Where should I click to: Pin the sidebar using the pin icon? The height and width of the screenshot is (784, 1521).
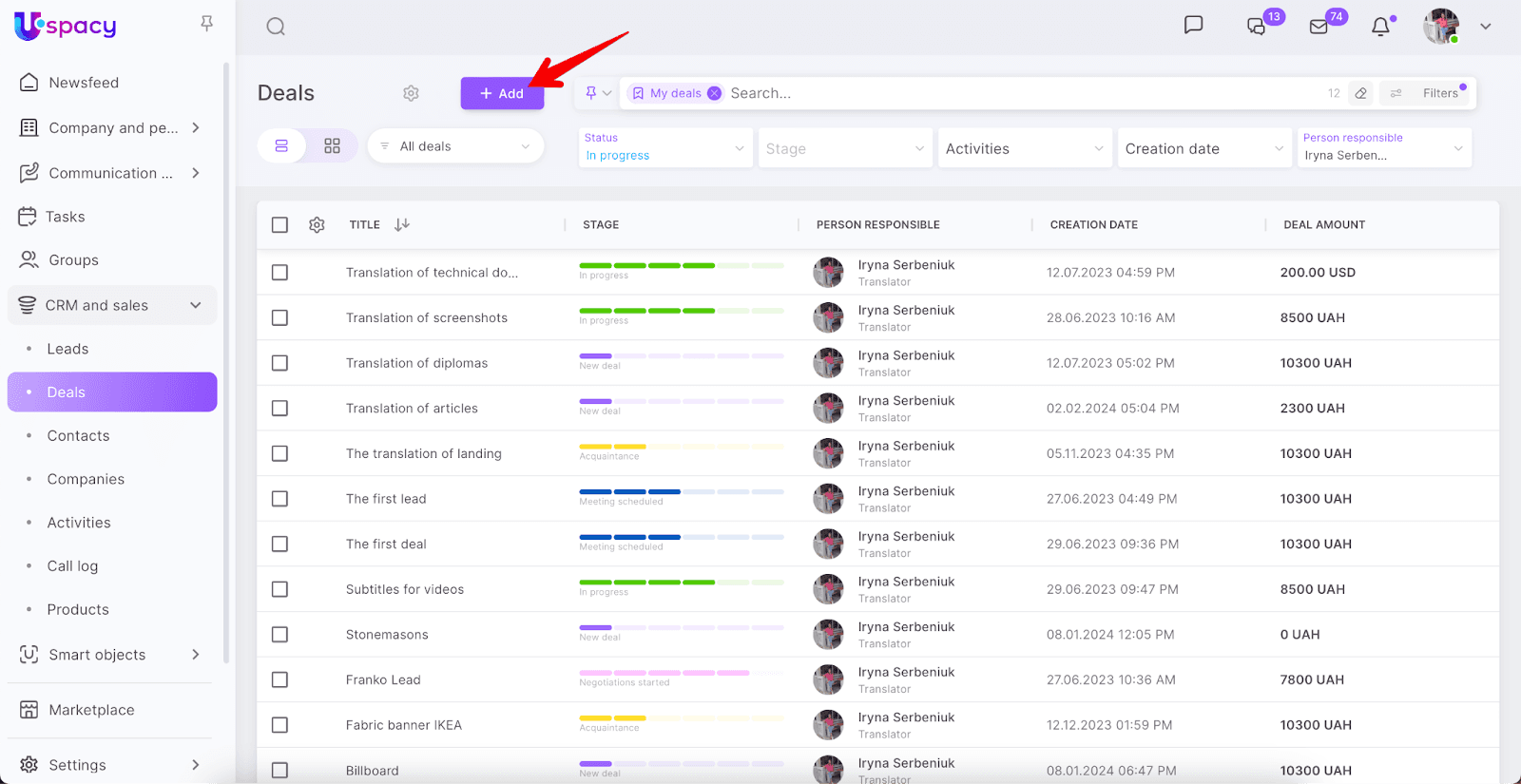click(x=206, y=24)
